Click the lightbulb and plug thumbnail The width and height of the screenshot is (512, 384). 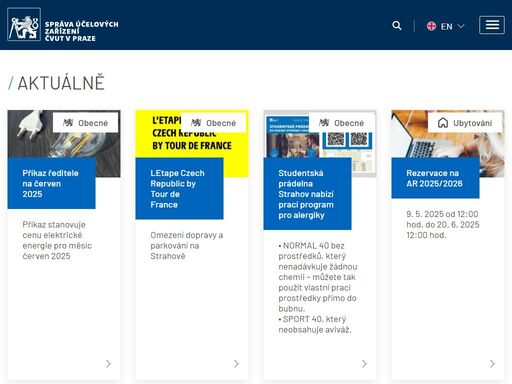coord(64,143)
